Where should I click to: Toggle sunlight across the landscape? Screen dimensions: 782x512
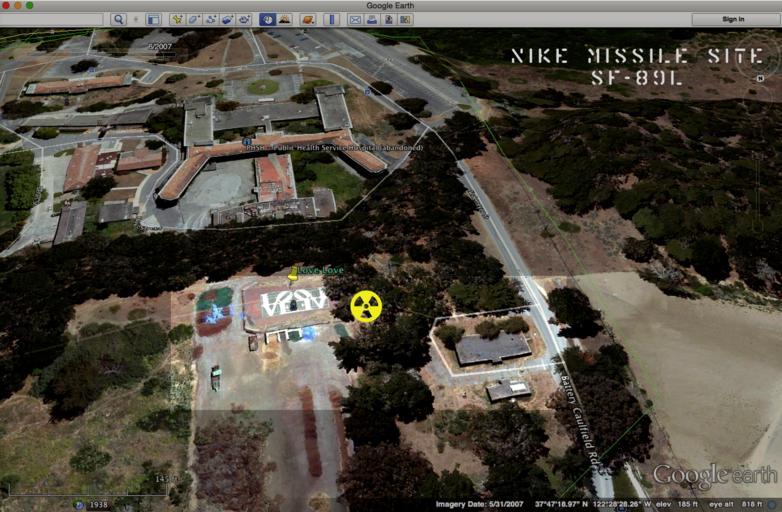click(284, 19)
